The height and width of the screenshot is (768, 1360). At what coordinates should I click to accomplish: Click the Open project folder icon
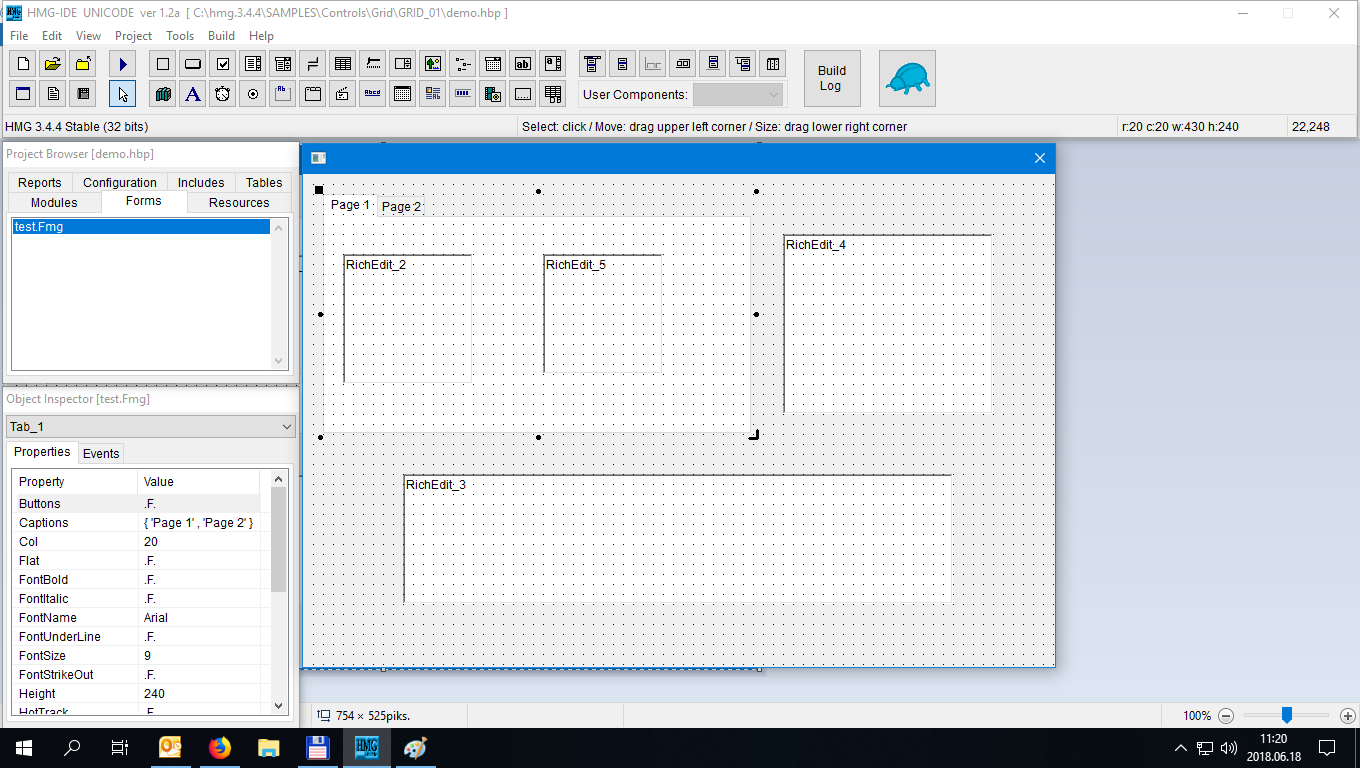tap(53, 64)
